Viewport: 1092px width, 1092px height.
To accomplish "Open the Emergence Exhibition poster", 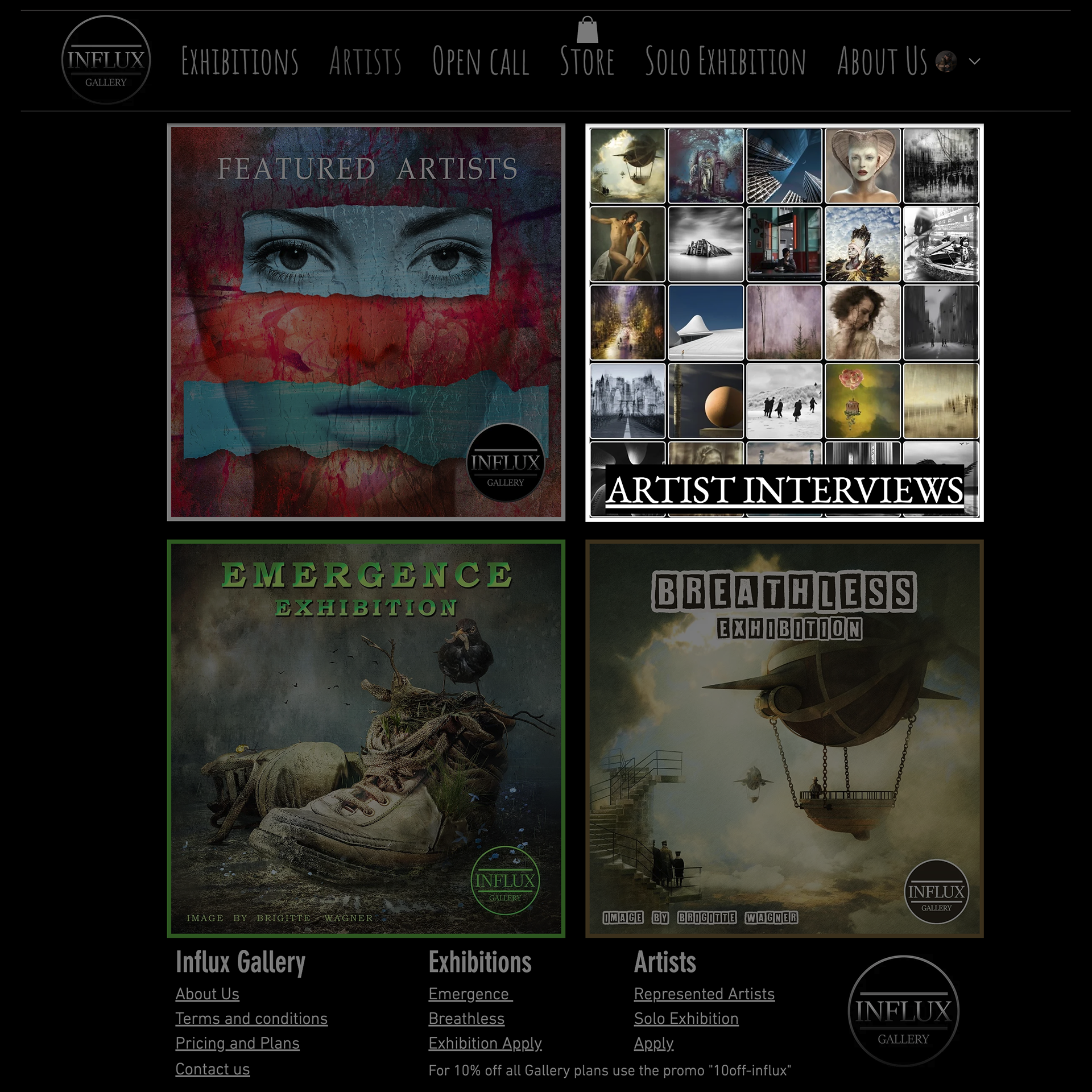I will click(366, 738).
